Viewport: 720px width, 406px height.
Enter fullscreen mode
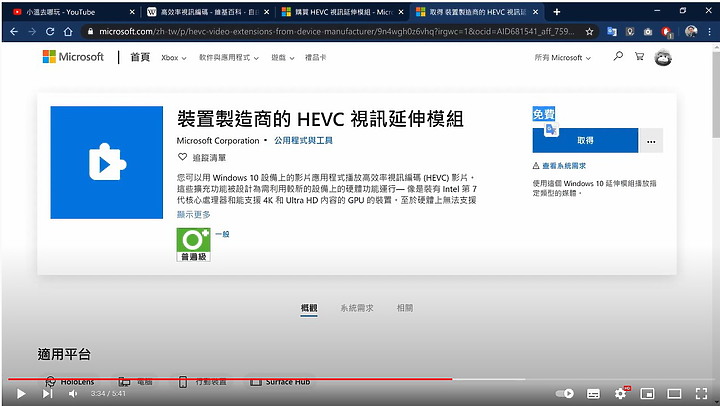coord(701,394)
